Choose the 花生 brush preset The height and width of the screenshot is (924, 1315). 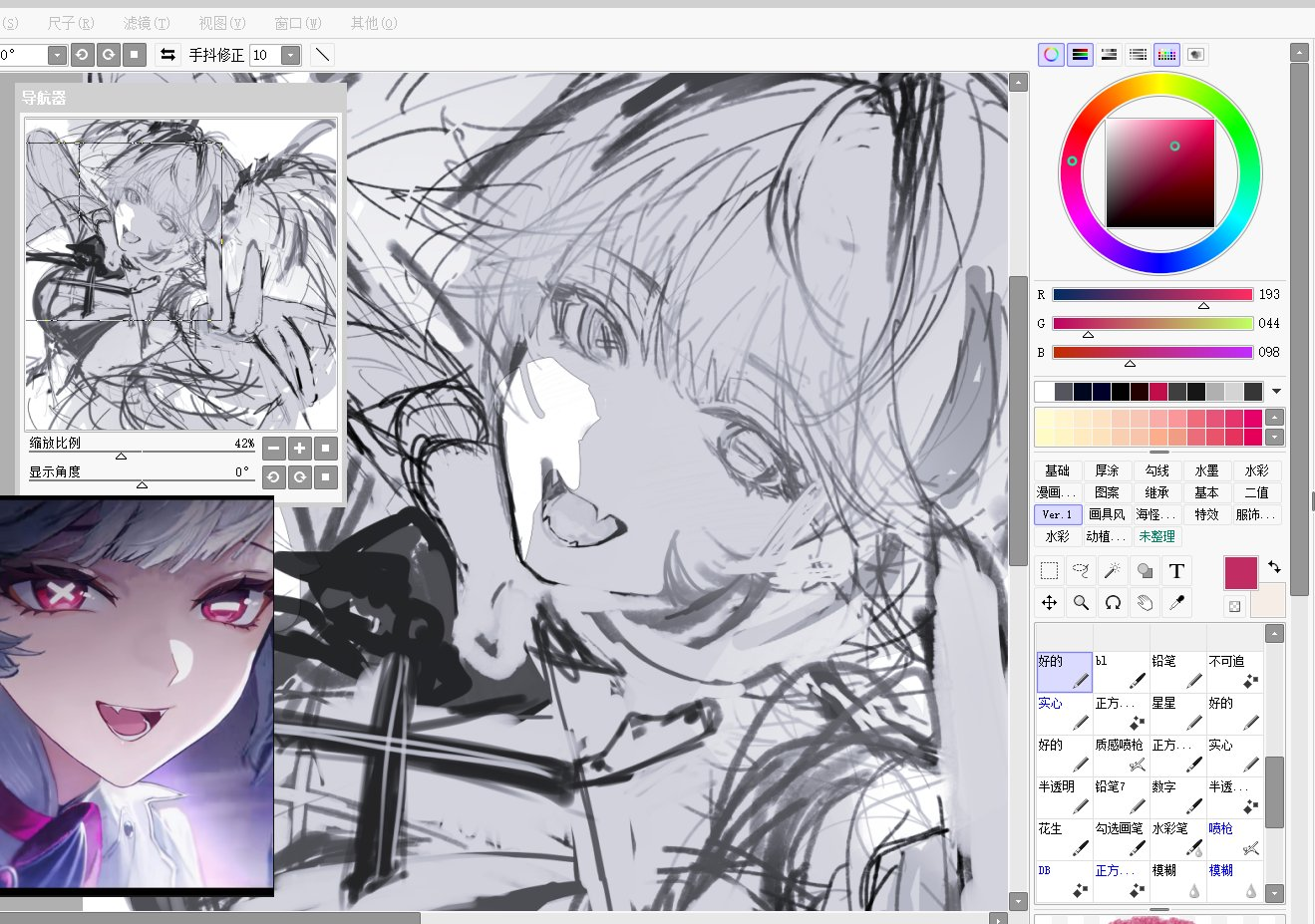(1064, 839)
